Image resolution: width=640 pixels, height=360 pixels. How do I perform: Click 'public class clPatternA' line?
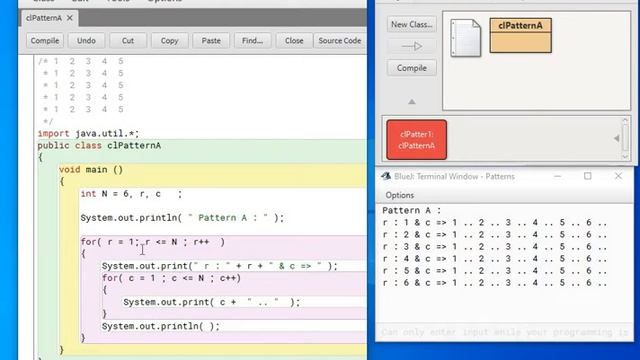point(99,146)
